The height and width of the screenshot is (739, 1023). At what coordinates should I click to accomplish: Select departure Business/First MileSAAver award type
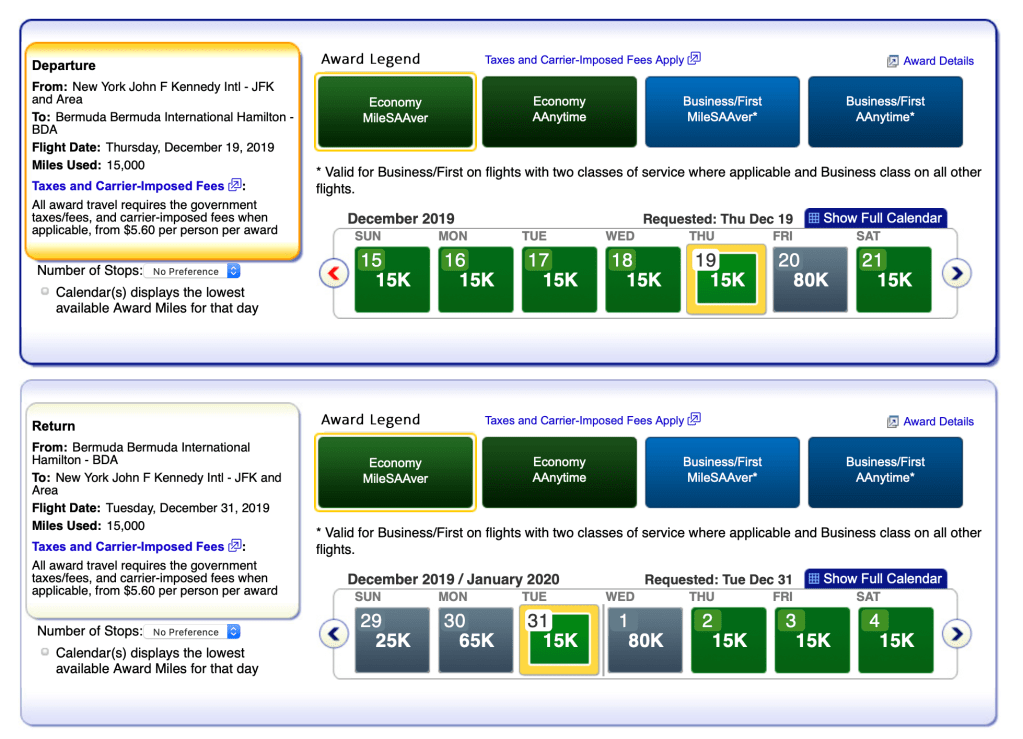722,110
